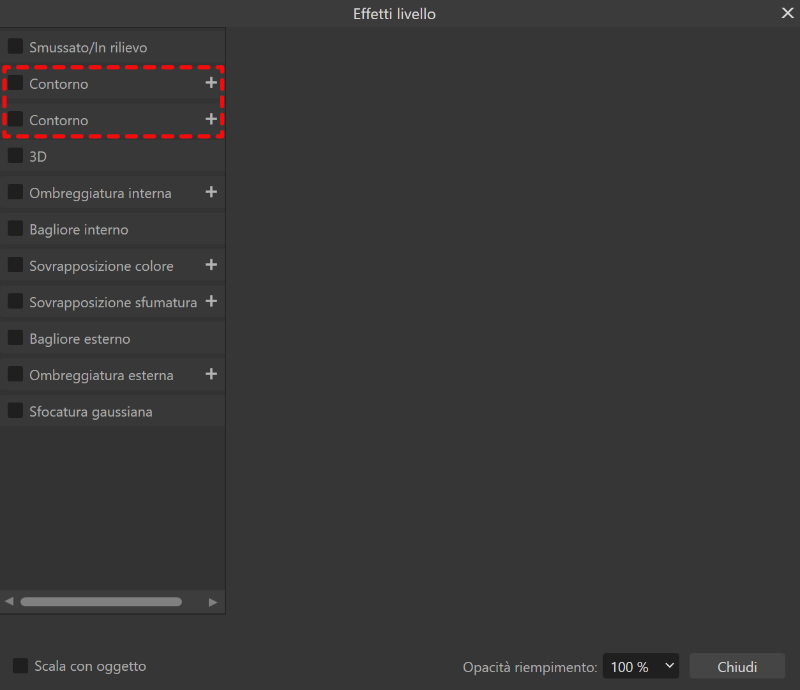Add an Ombreggiatura interna effect with its plus
This screenshot has height=690, width=800.
pyautogui.click(x=211, y=192)
